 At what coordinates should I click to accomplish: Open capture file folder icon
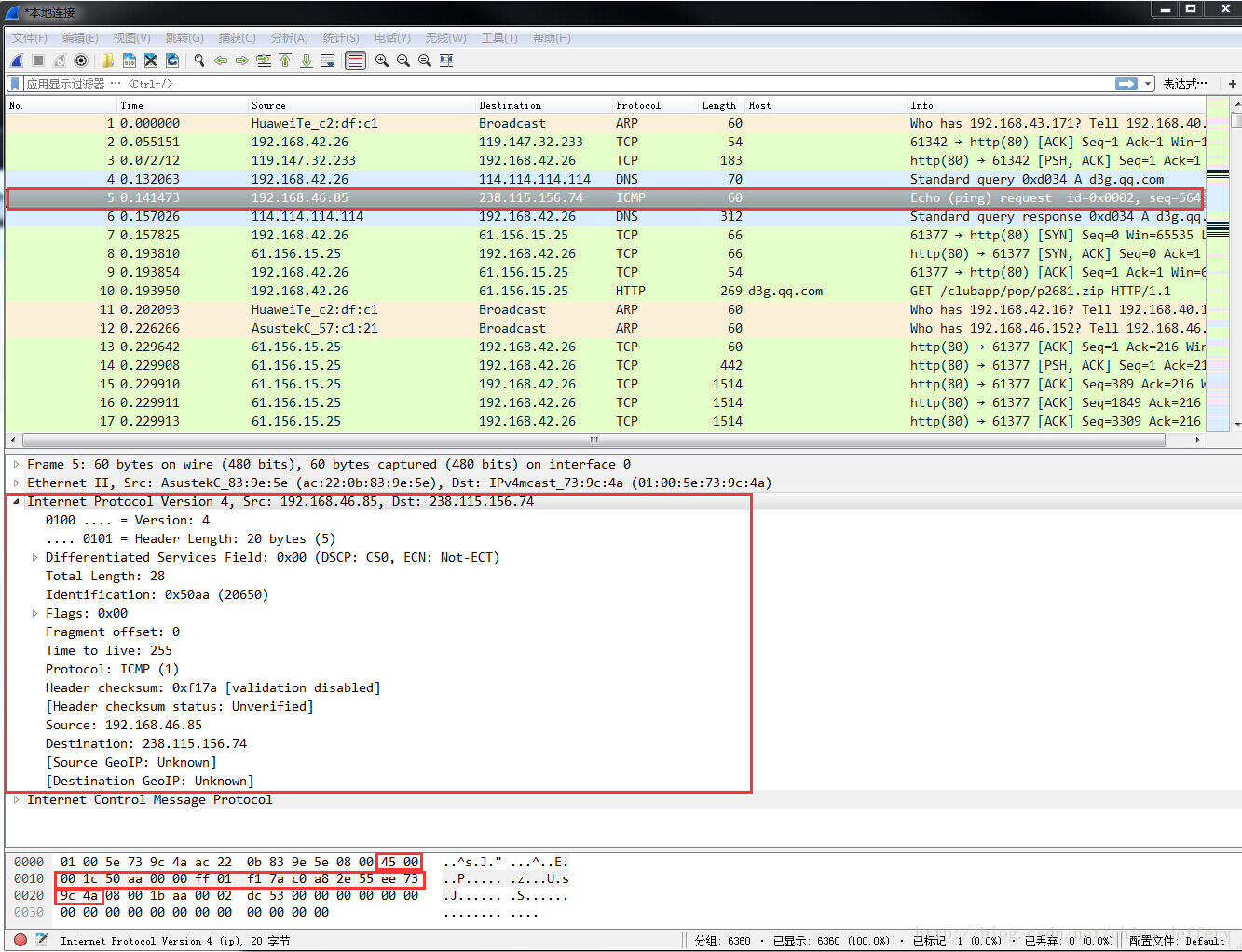pos(108,61)
